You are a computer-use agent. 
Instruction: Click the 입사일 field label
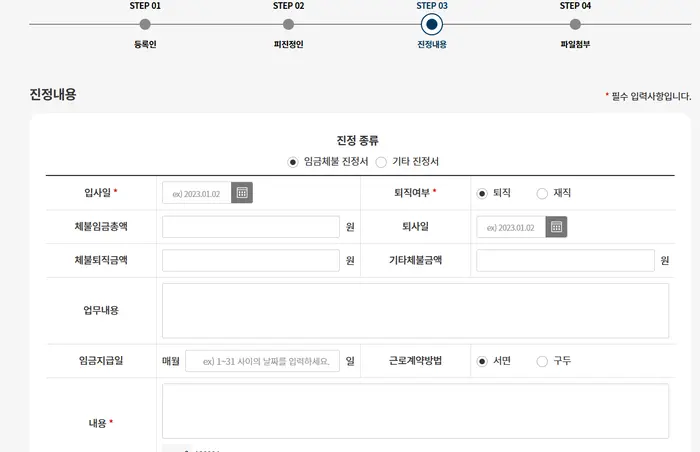point(97,193)
